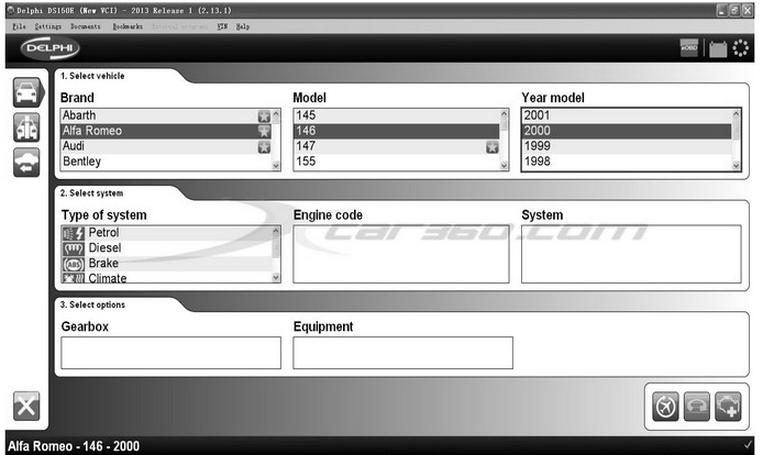Select Alfa Romeo in Brand list
763x455 pixels.
(166, 131)
